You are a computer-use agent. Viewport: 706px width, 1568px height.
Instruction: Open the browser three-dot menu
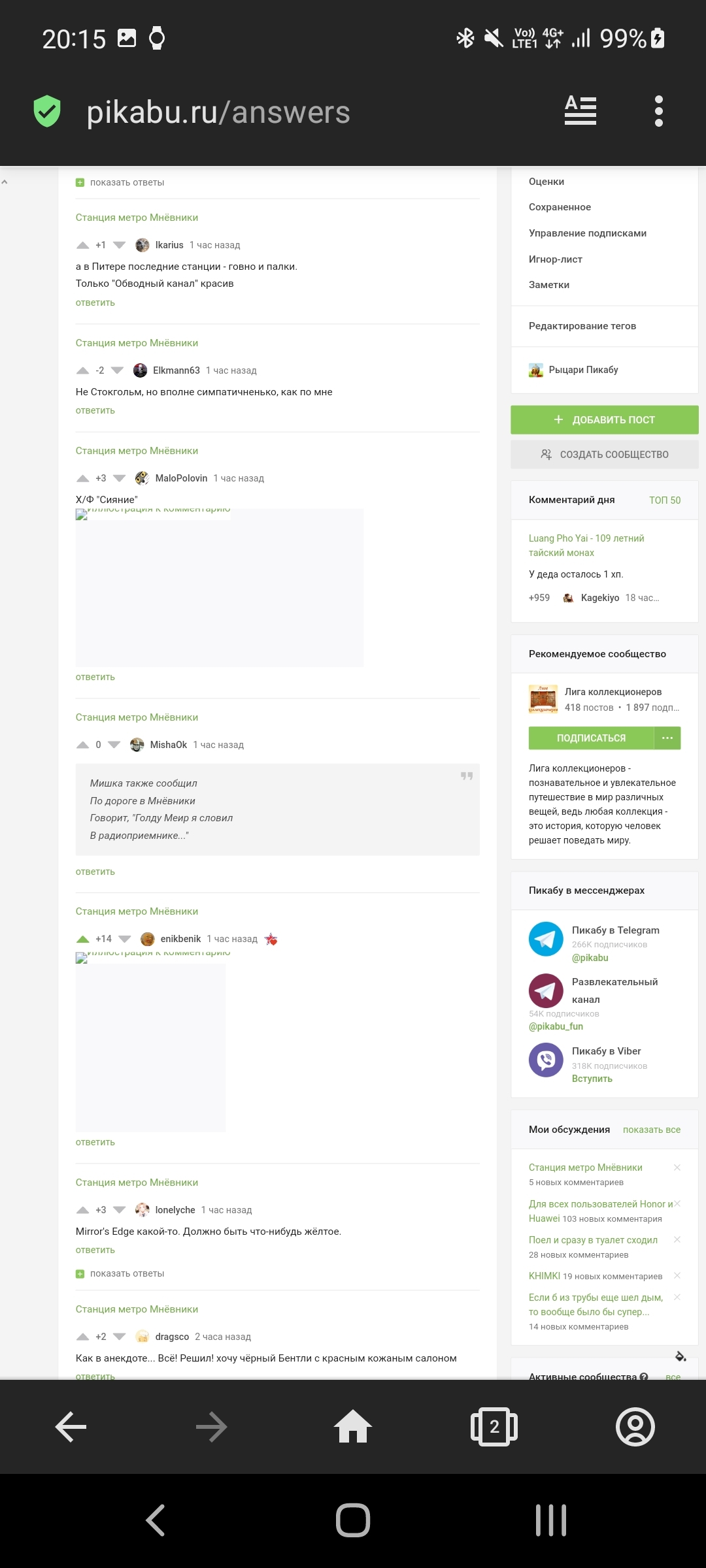point(658,111)
